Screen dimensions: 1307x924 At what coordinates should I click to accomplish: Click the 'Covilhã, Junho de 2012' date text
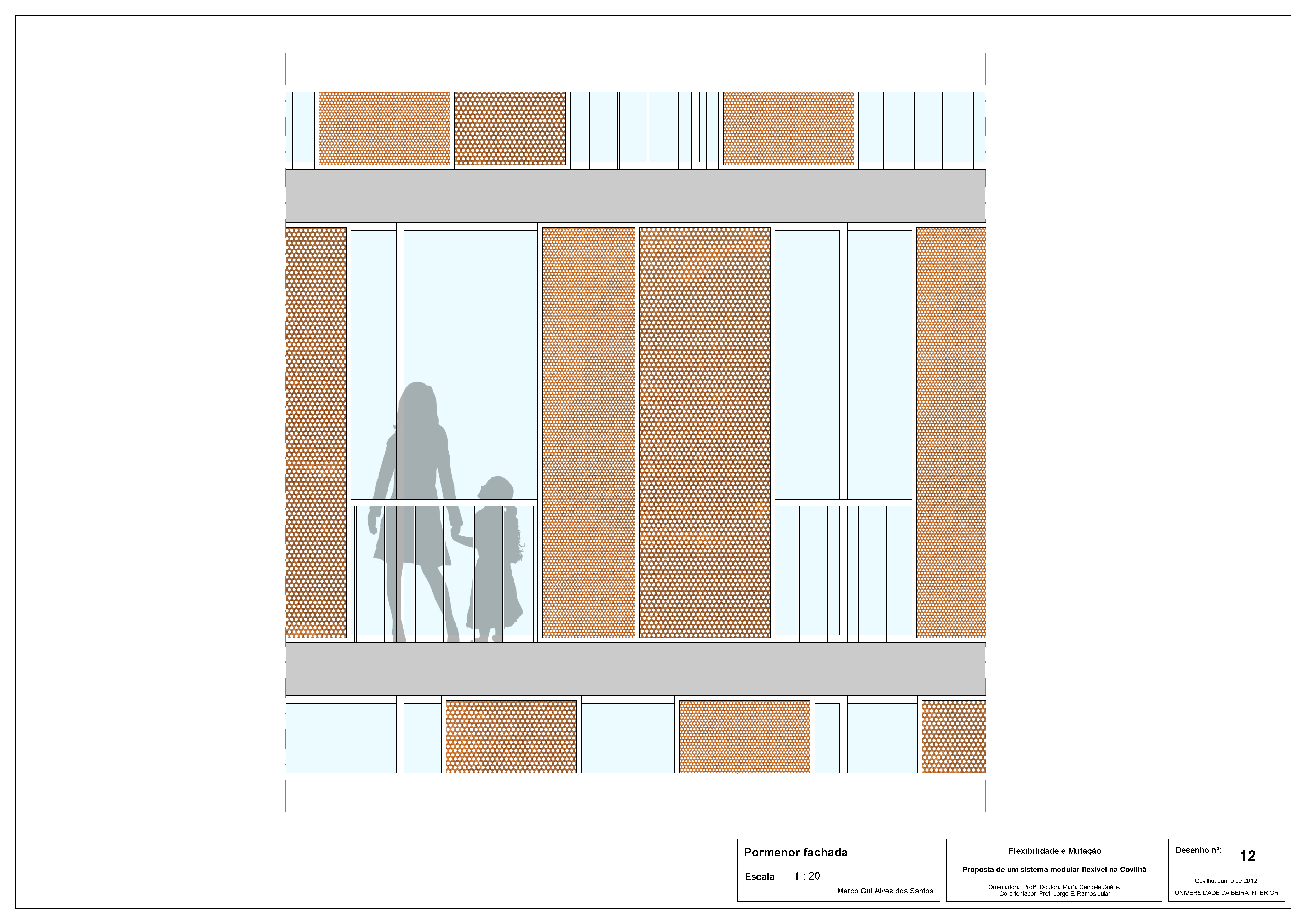coord(1226,881)
